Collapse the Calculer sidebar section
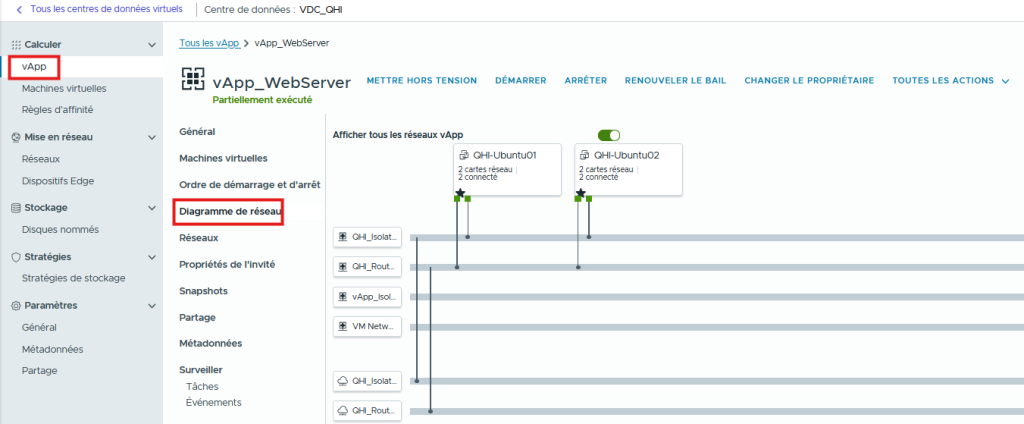 pos(152,45)
